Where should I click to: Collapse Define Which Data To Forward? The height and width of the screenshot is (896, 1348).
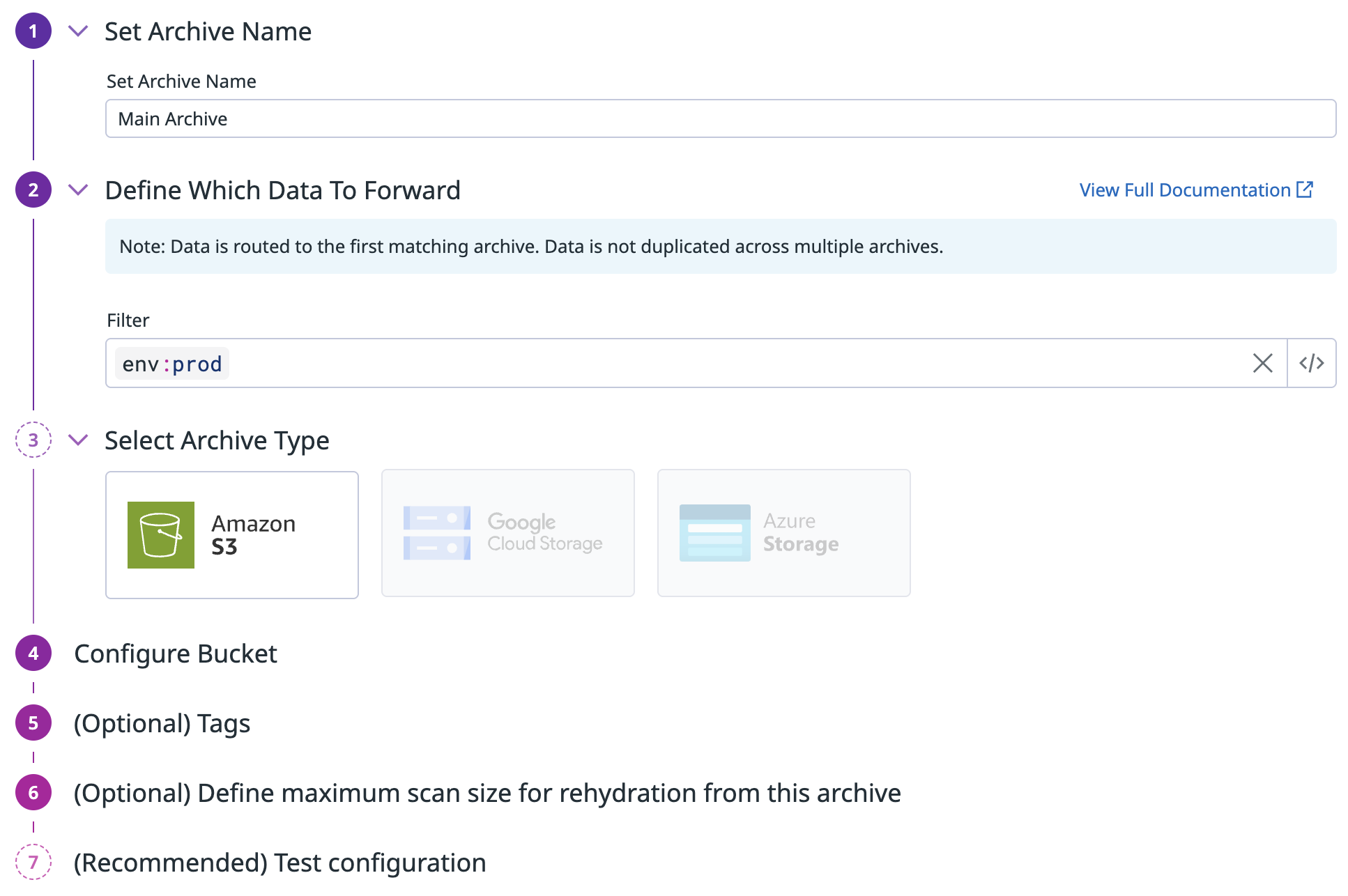point(78,190)
